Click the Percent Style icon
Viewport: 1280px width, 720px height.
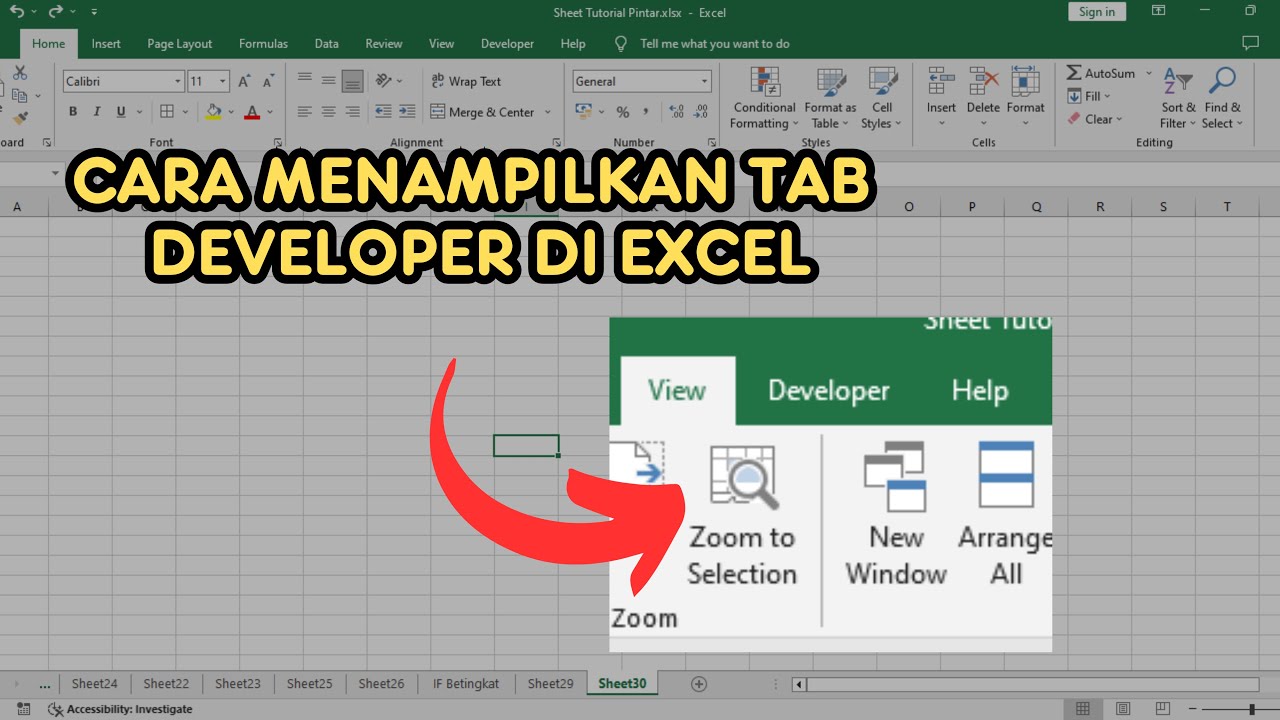[623, 112]
